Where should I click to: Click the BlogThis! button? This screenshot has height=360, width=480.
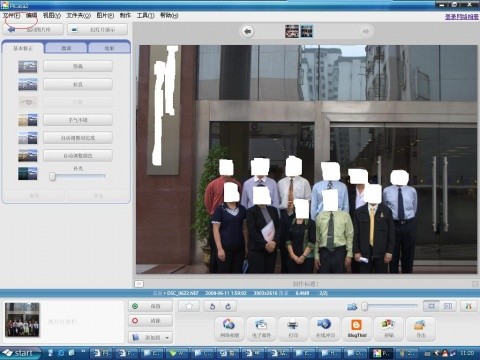click(357, 328)
